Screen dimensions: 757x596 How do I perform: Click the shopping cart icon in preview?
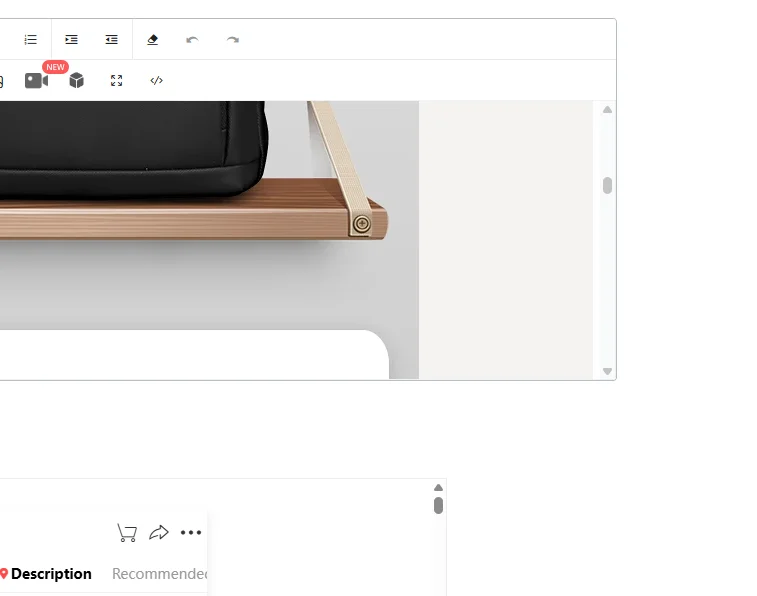[127, 533]
